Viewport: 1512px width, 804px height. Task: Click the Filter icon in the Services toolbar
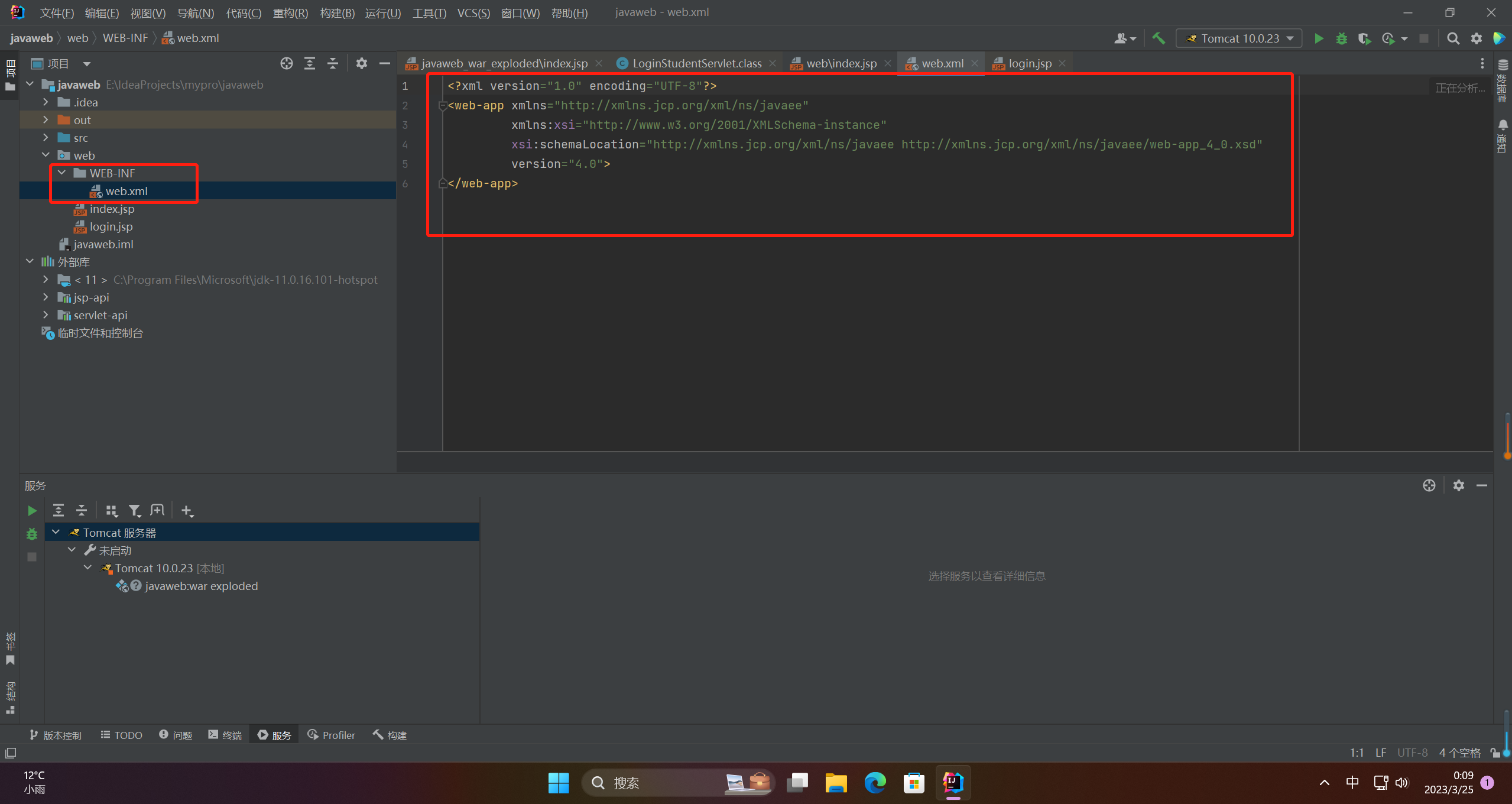(134, 510)
